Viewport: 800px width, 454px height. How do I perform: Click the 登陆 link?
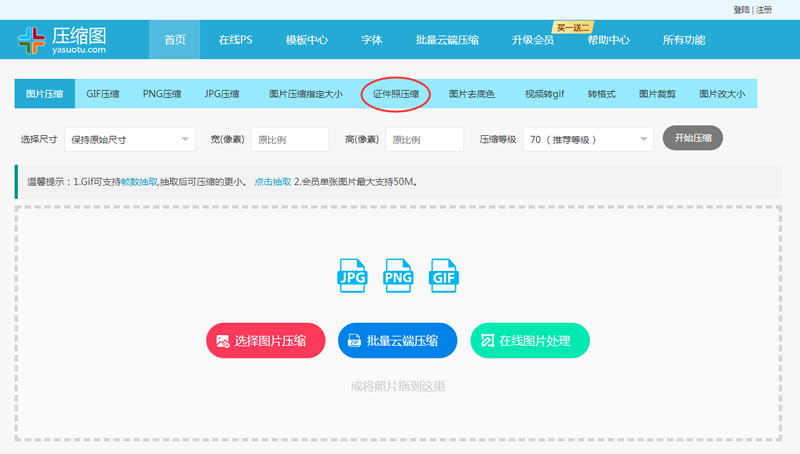[741, 10]
